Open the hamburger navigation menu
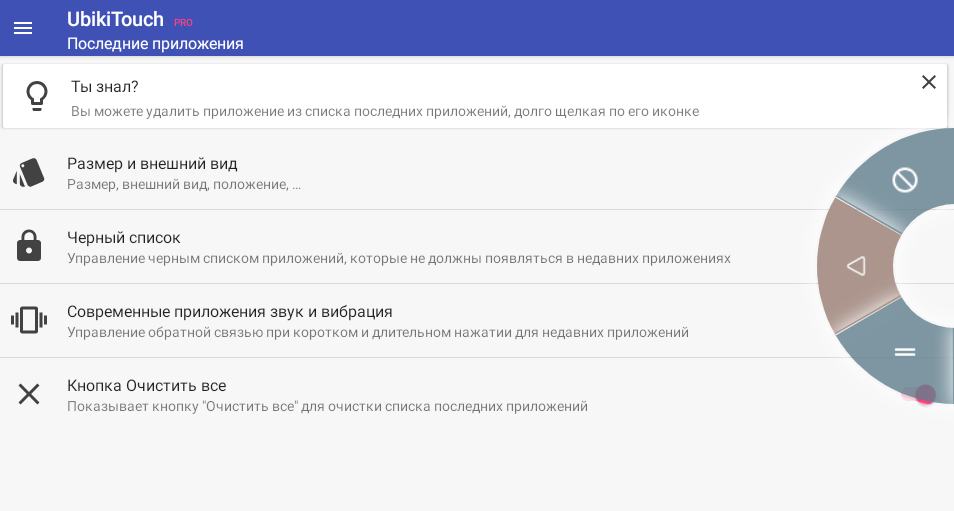Screen dimensions: 954x511 pyautogui.click(x=23, y=28)
